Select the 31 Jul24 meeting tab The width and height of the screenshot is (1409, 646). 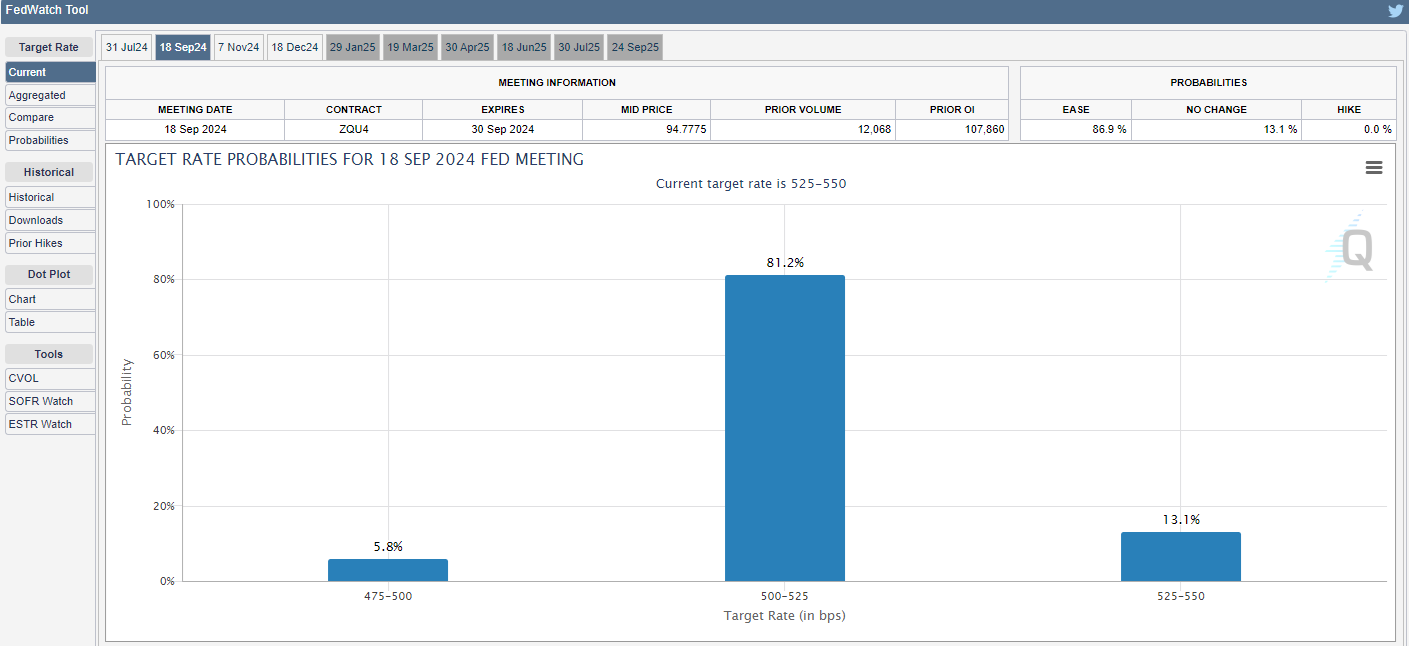pyautogui.click(x=127, y=47)
